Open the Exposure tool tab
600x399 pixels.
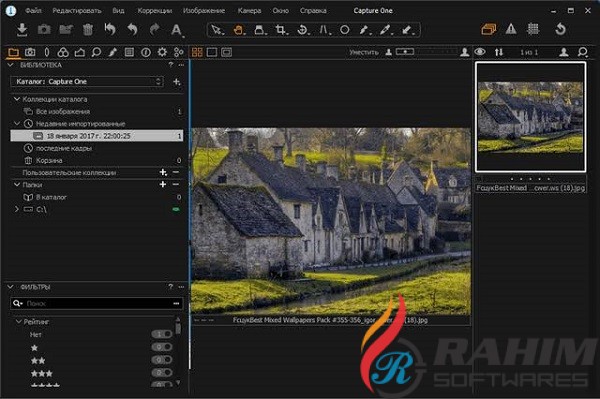[x=80, y=52]
